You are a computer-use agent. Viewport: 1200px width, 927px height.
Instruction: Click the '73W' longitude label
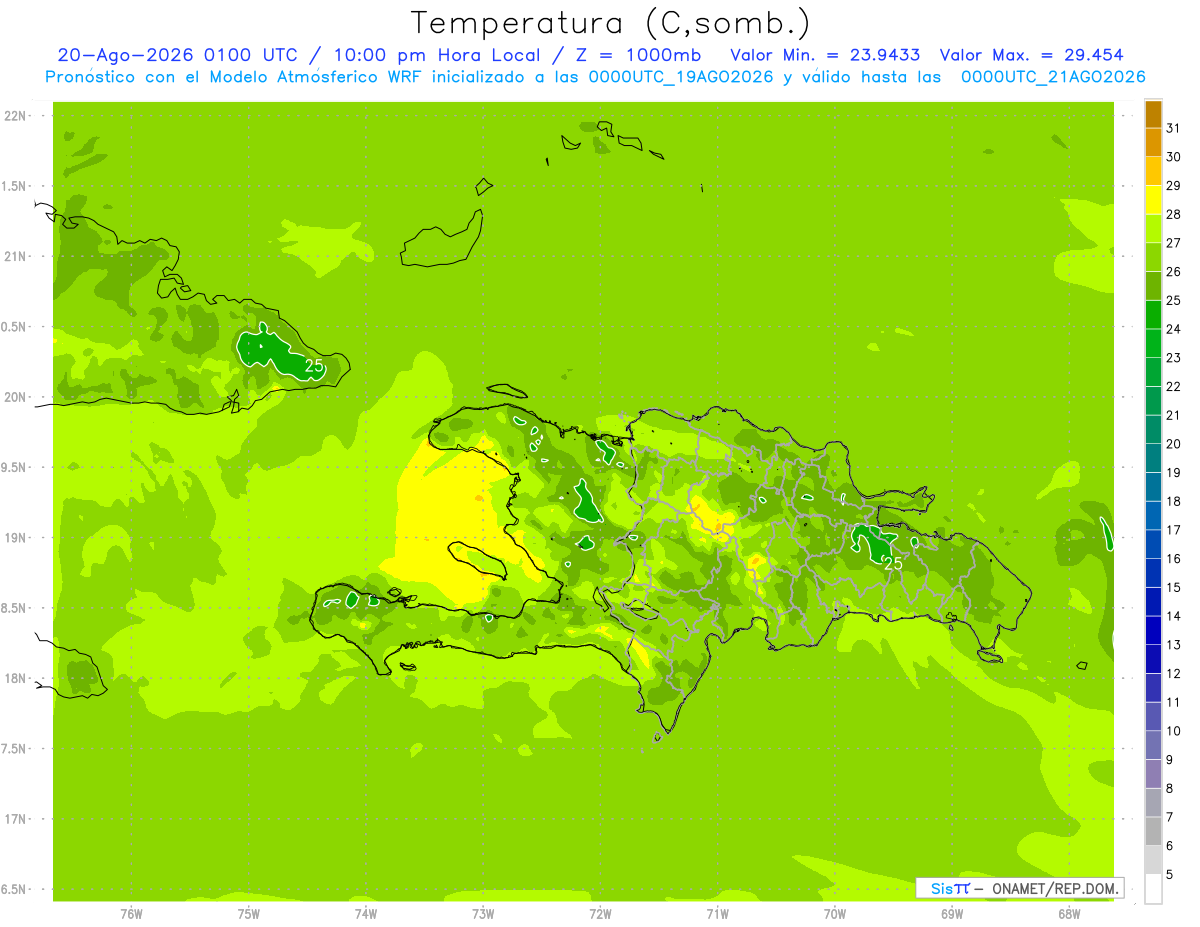[483, 914]
